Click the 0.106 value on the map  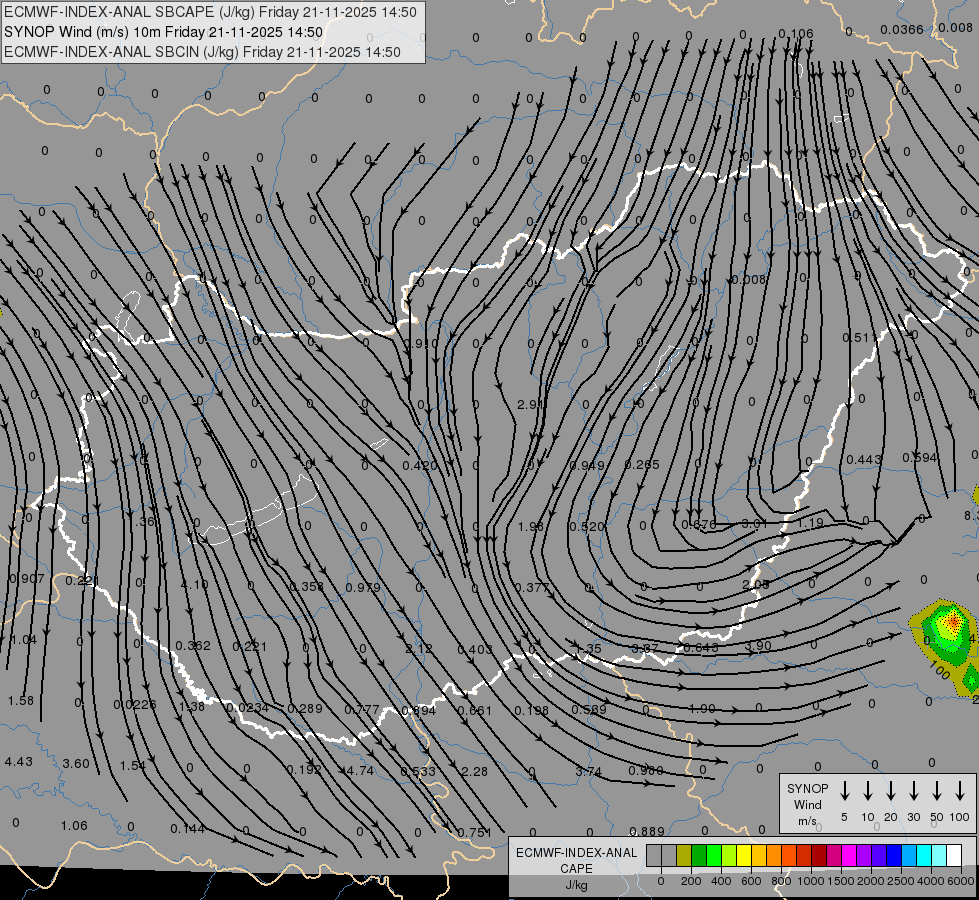[x=795, y=34]
